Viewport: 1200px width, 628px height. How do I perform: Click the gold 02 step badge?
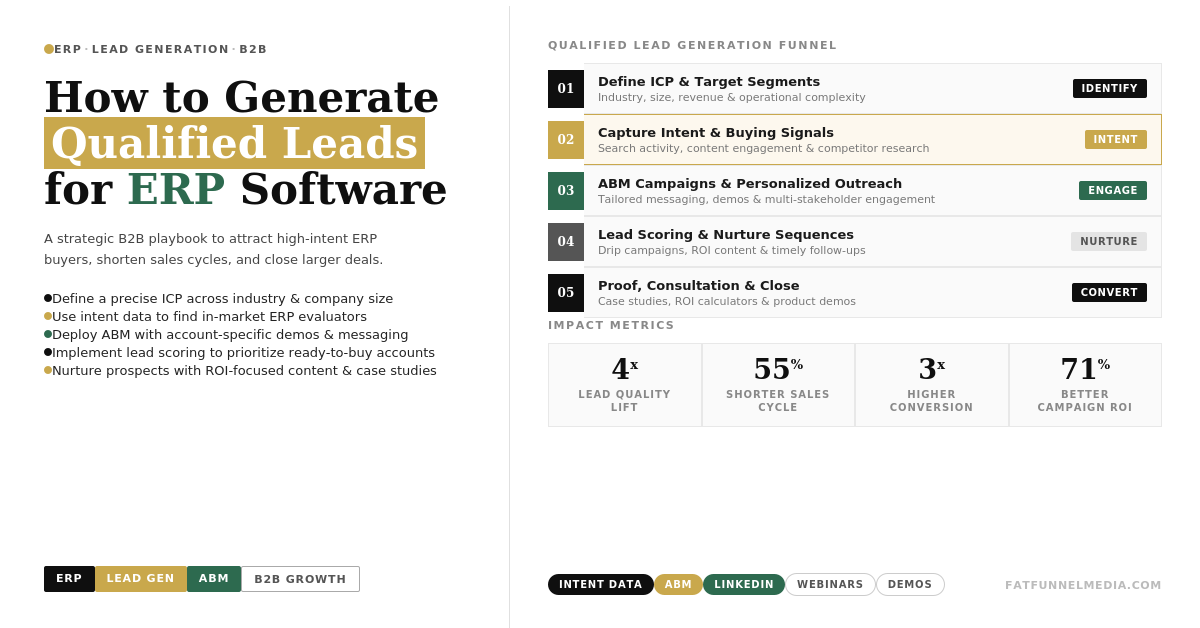point(566,140)
